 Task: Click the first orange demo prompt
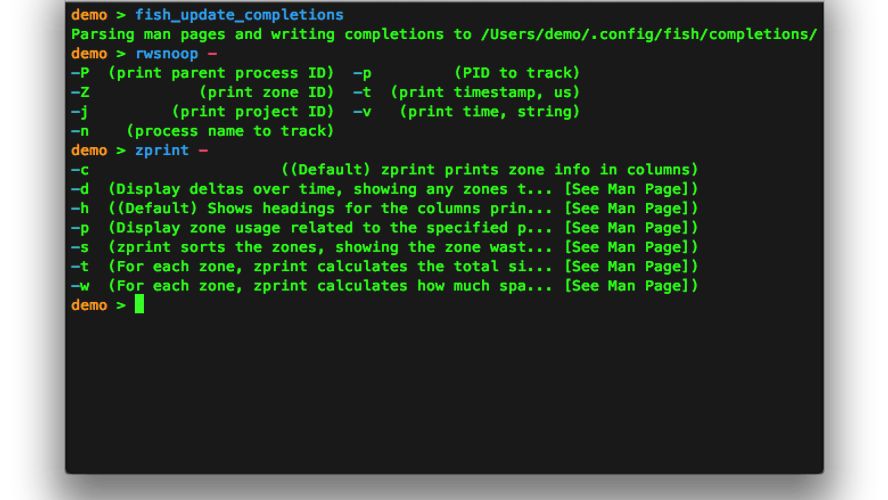[89, 15]
